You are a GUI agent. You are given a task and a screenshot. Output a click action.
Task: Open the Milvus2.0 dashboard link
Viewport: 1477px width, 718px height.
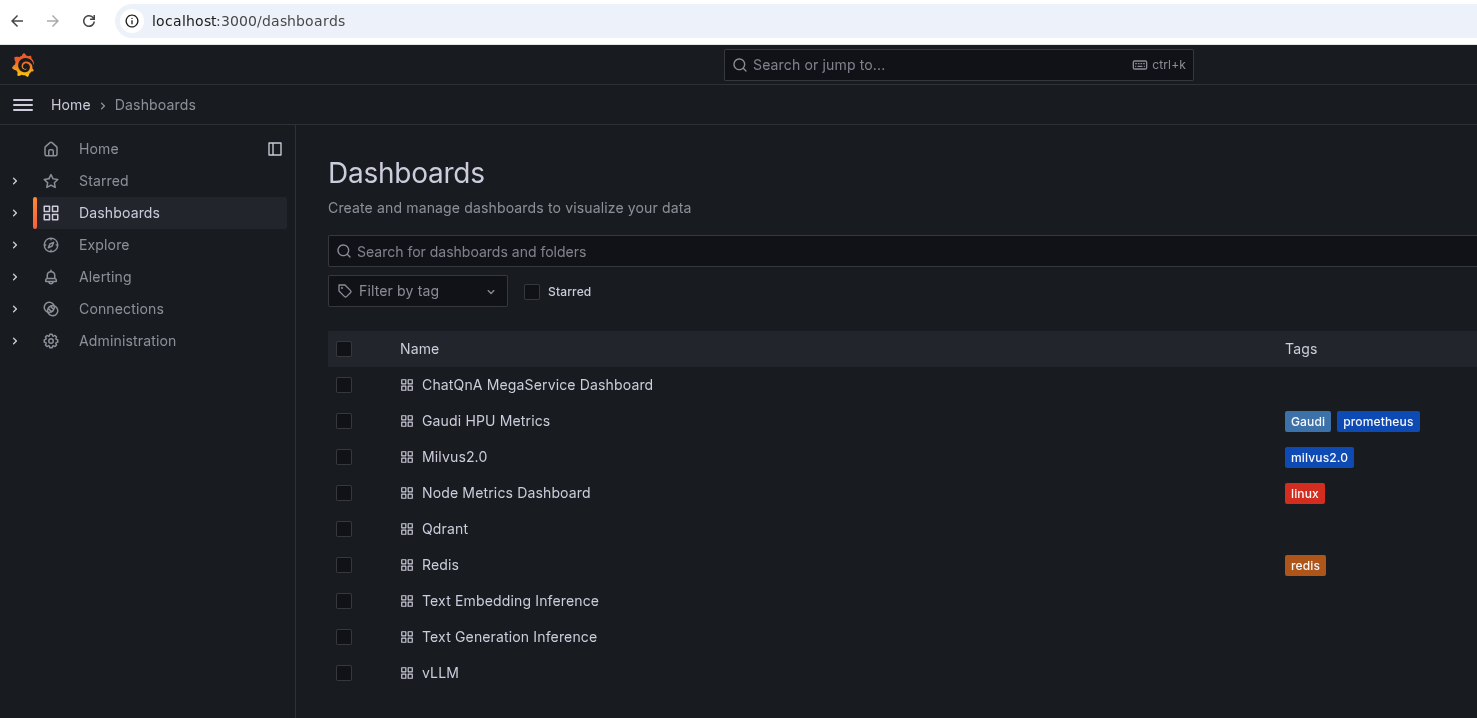coord(454,457)
